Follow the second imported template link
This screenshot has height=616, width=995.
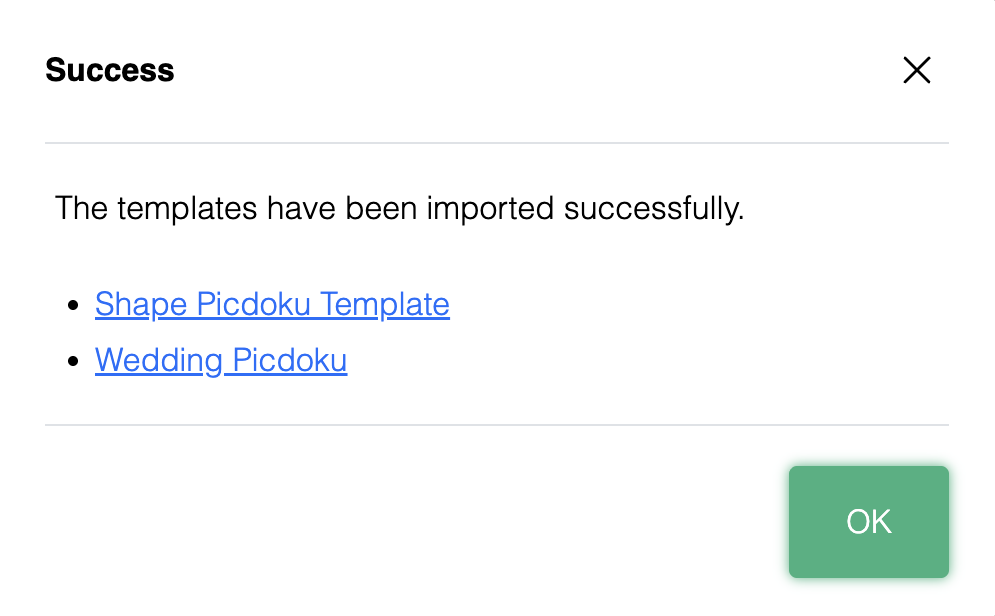pyautogui.click(x=221, y=360)
